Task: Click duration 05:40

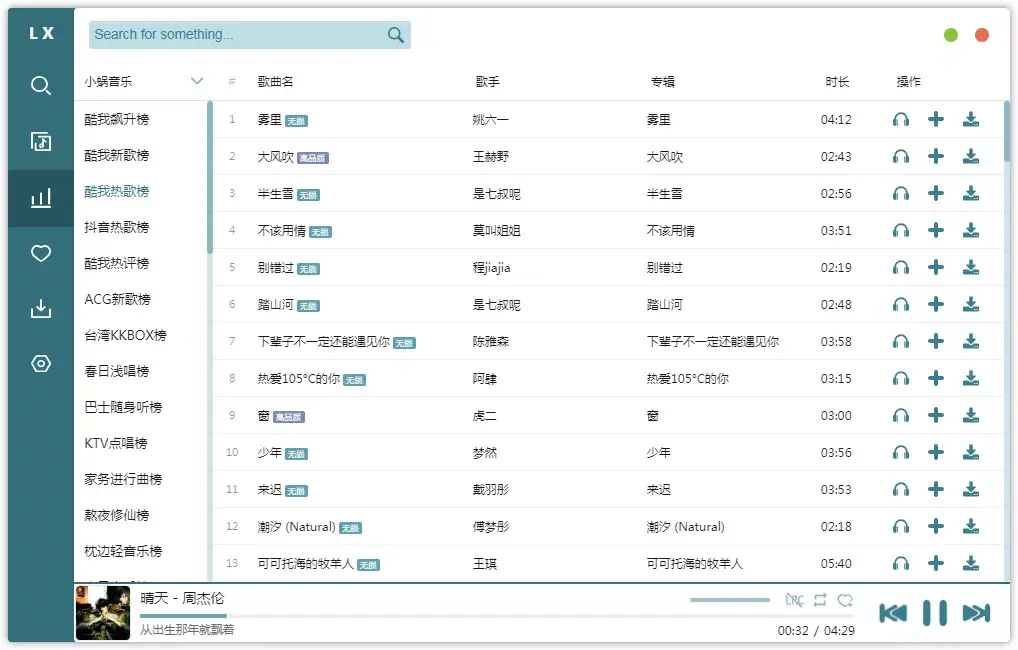Action: click(836, 564)
